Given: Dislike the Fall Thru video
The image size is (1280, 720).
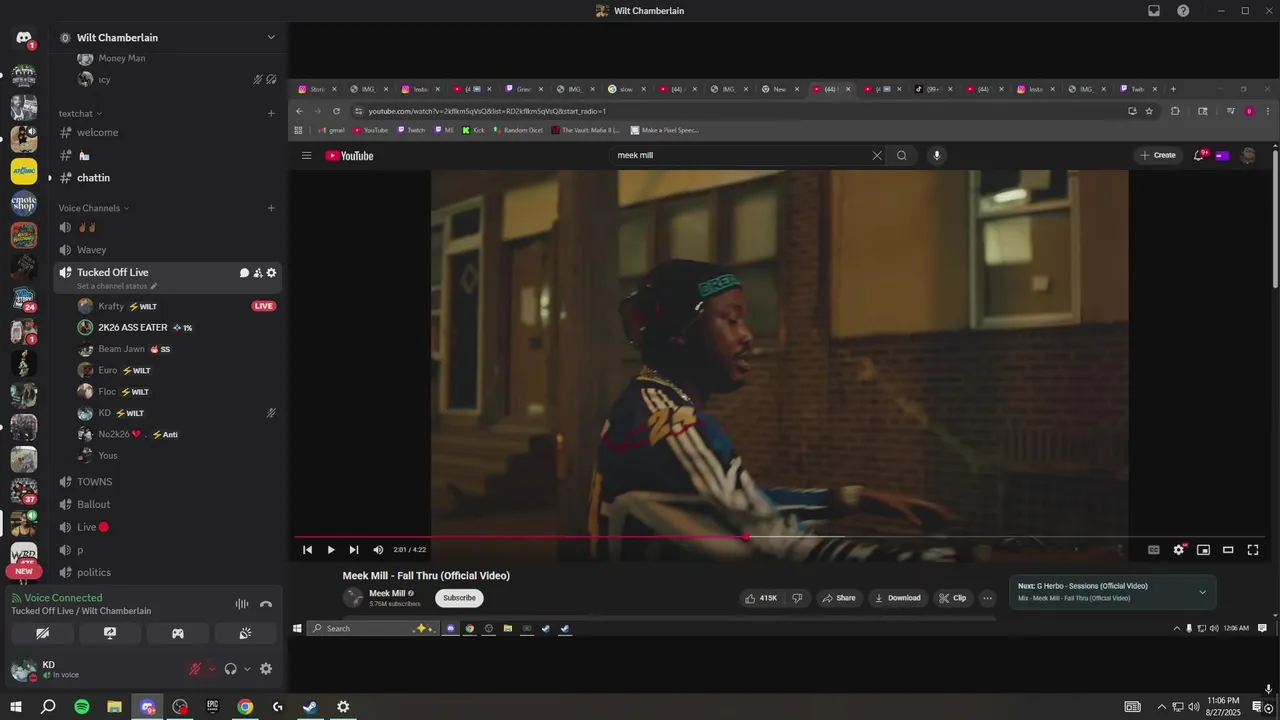Looking at the screenshot, I should 797,598.
